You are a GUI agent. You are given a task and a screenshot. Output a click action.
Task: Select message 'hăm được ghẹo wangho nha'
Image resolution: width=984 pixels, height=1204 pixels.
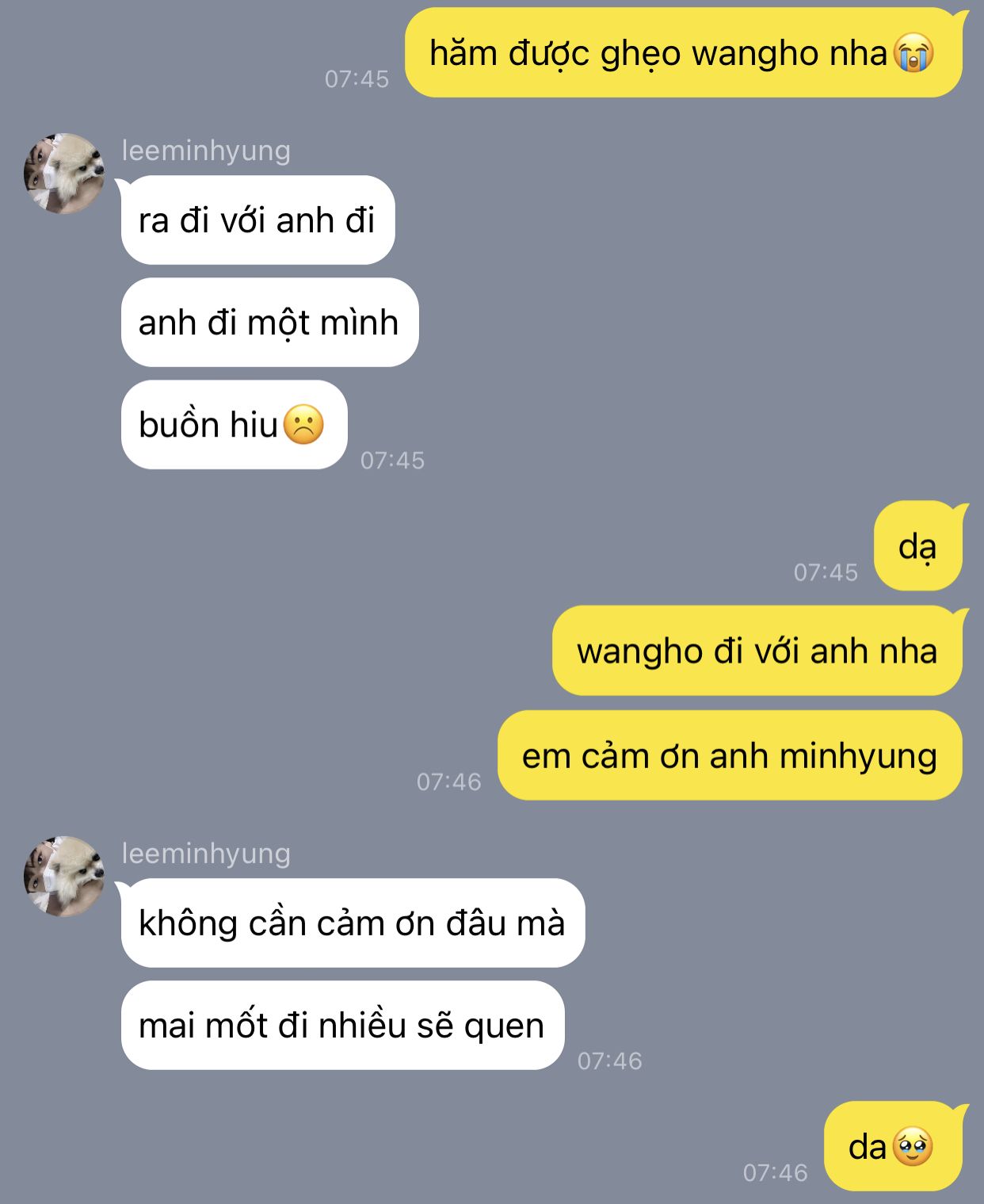point(684,53)
